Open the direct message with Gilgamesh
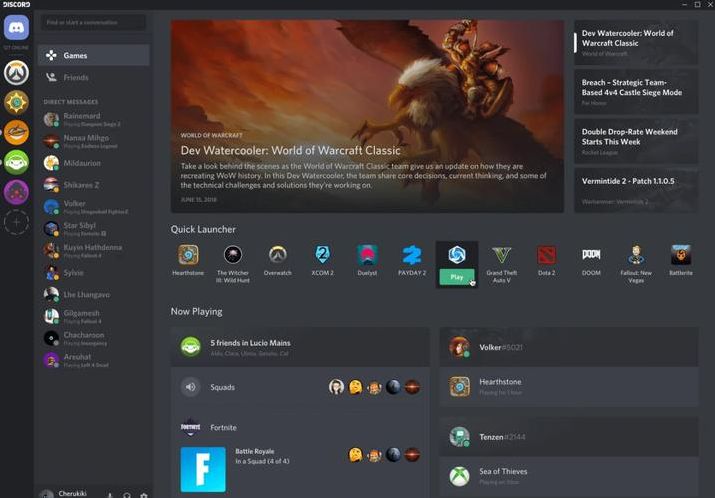The image size is (715, 498). click(93, 316)
